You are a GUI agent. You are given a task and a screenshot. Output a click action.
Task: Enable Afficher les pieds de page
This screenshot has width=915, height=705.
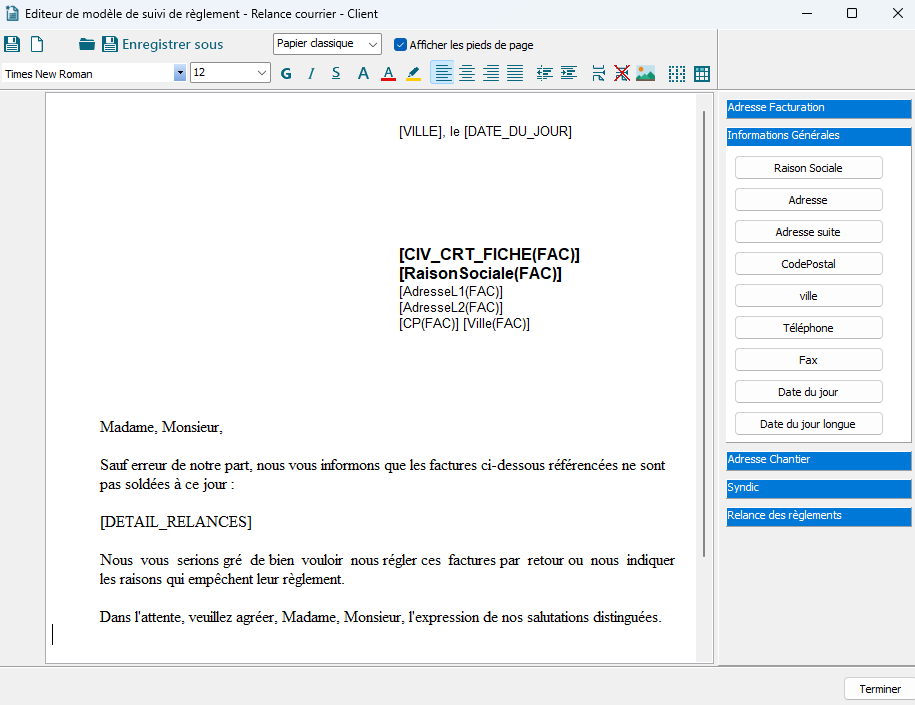pos(399,44)
